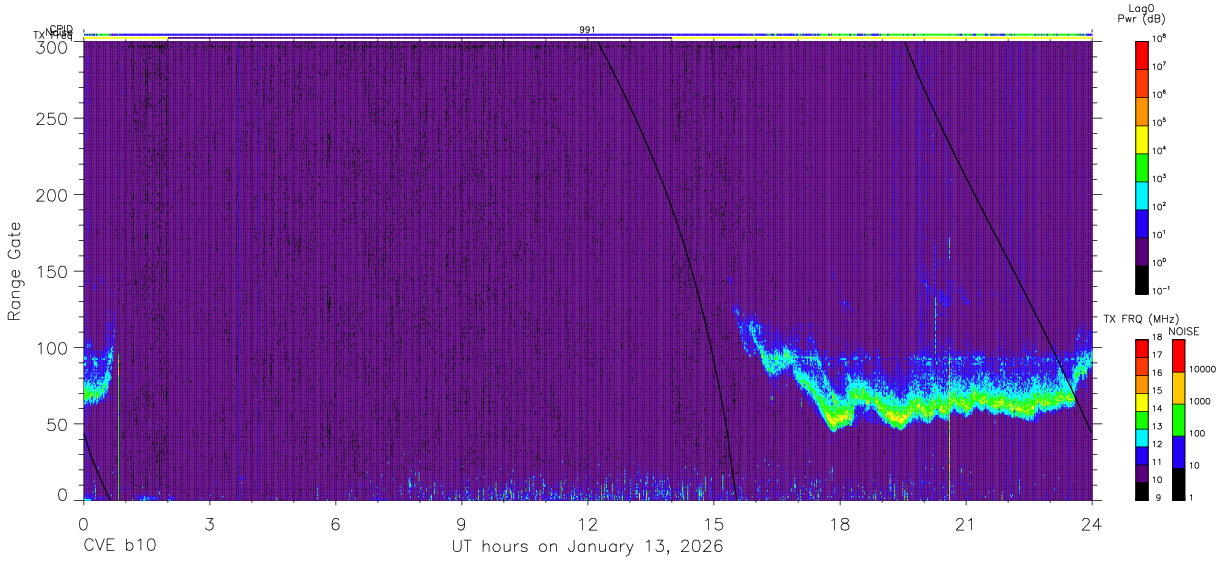Viewport: 1228px width, 567px height.
Task: Click the "50" range gate tick label
Action: pyautogui.click(x=58, y=424)
